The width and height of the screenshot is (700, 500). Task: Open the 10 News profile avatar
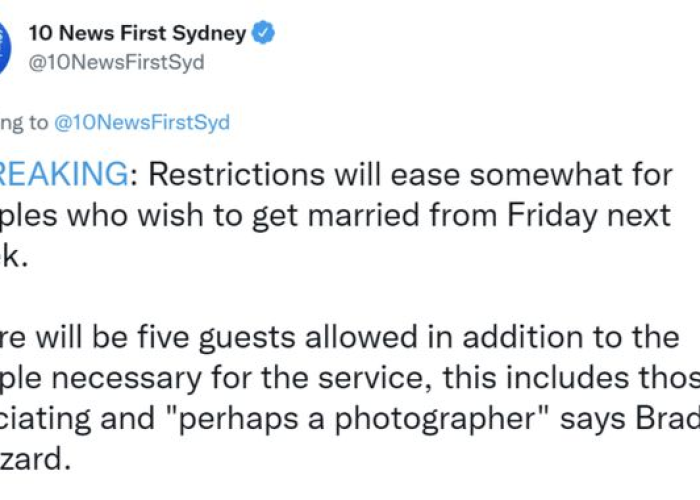pos(4,48)
